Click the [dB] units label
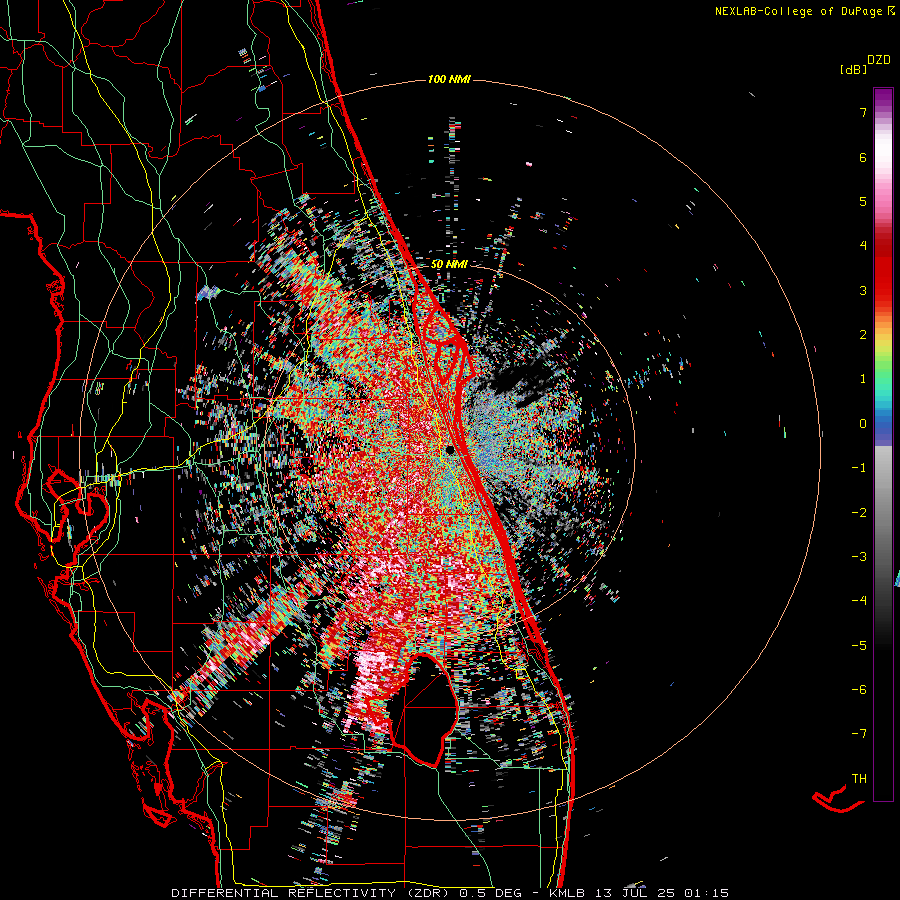Viewport: 900px width, 900px height. (x=854, y=69)
